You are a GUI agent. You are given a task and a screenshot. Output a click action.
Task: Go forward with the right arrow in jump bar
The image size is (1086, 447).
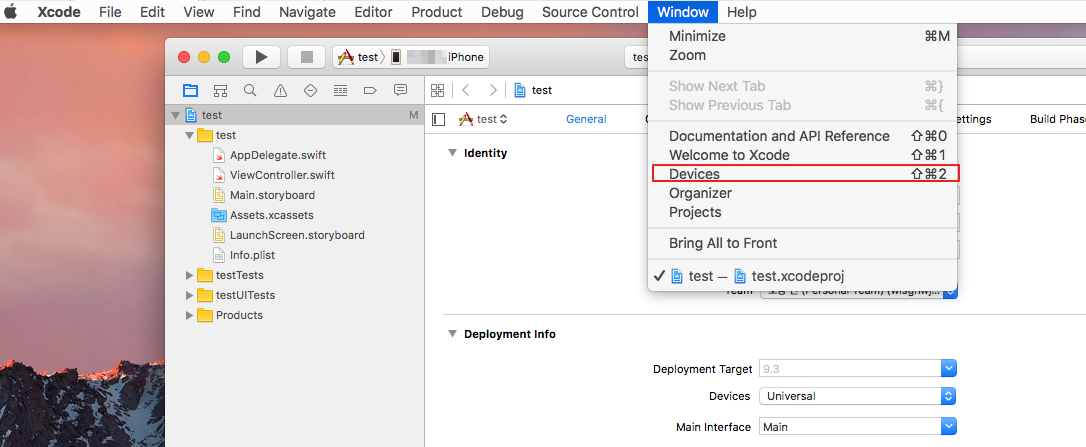(492, 90)
